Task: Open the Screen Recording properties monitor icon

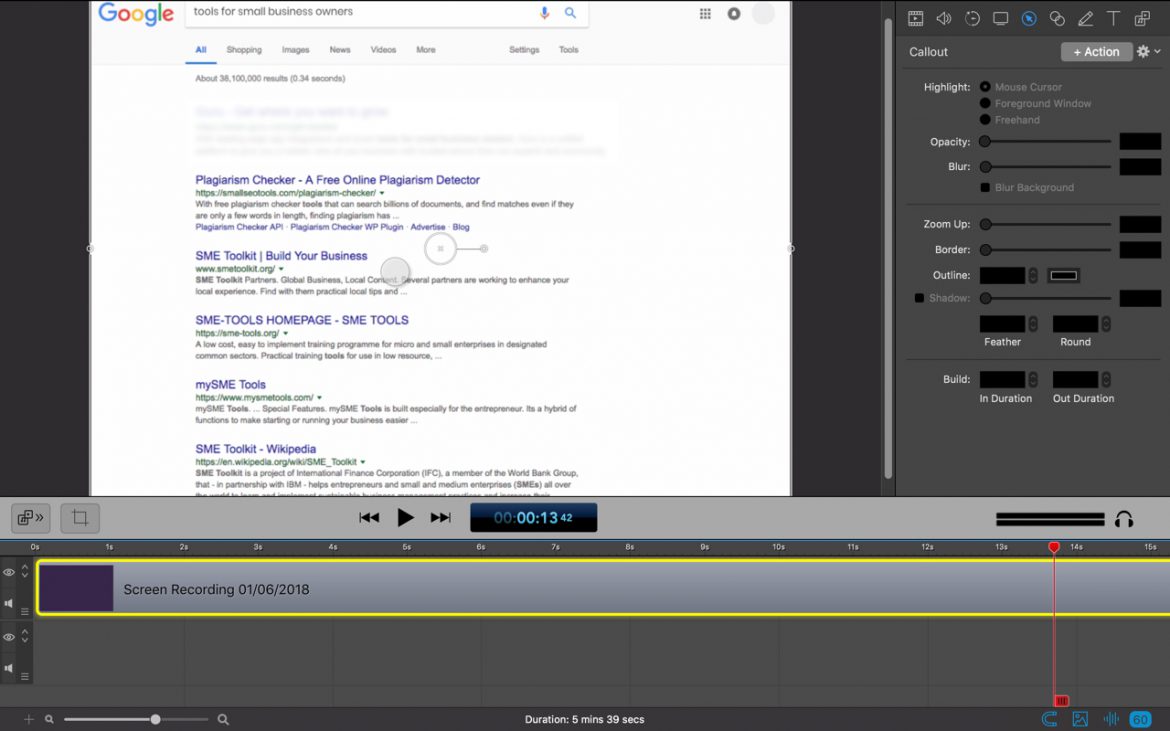Action: click(1000, 19)
